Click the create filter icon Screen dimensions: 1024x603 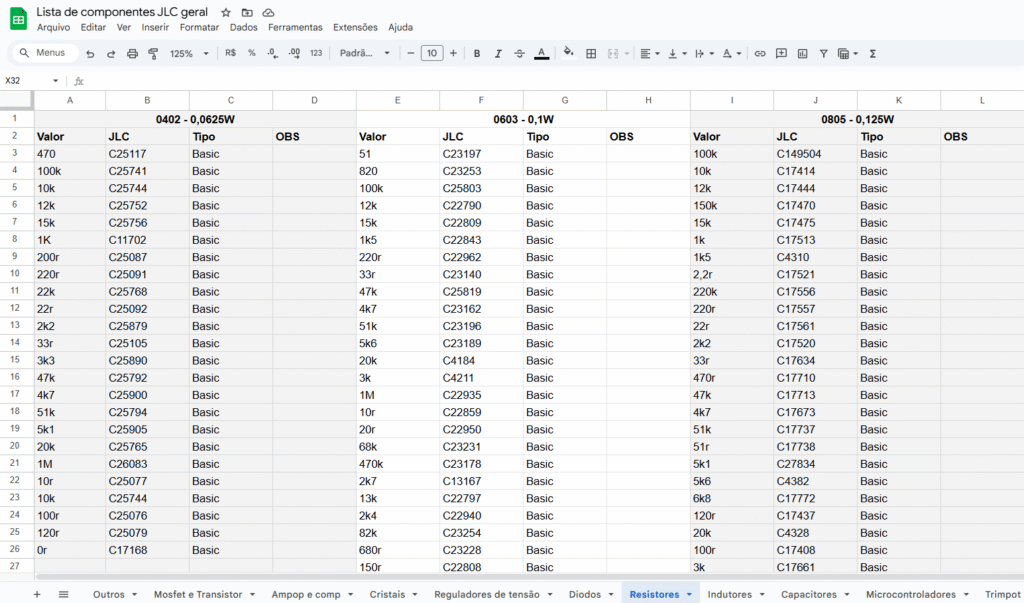(x=823, y=54)
